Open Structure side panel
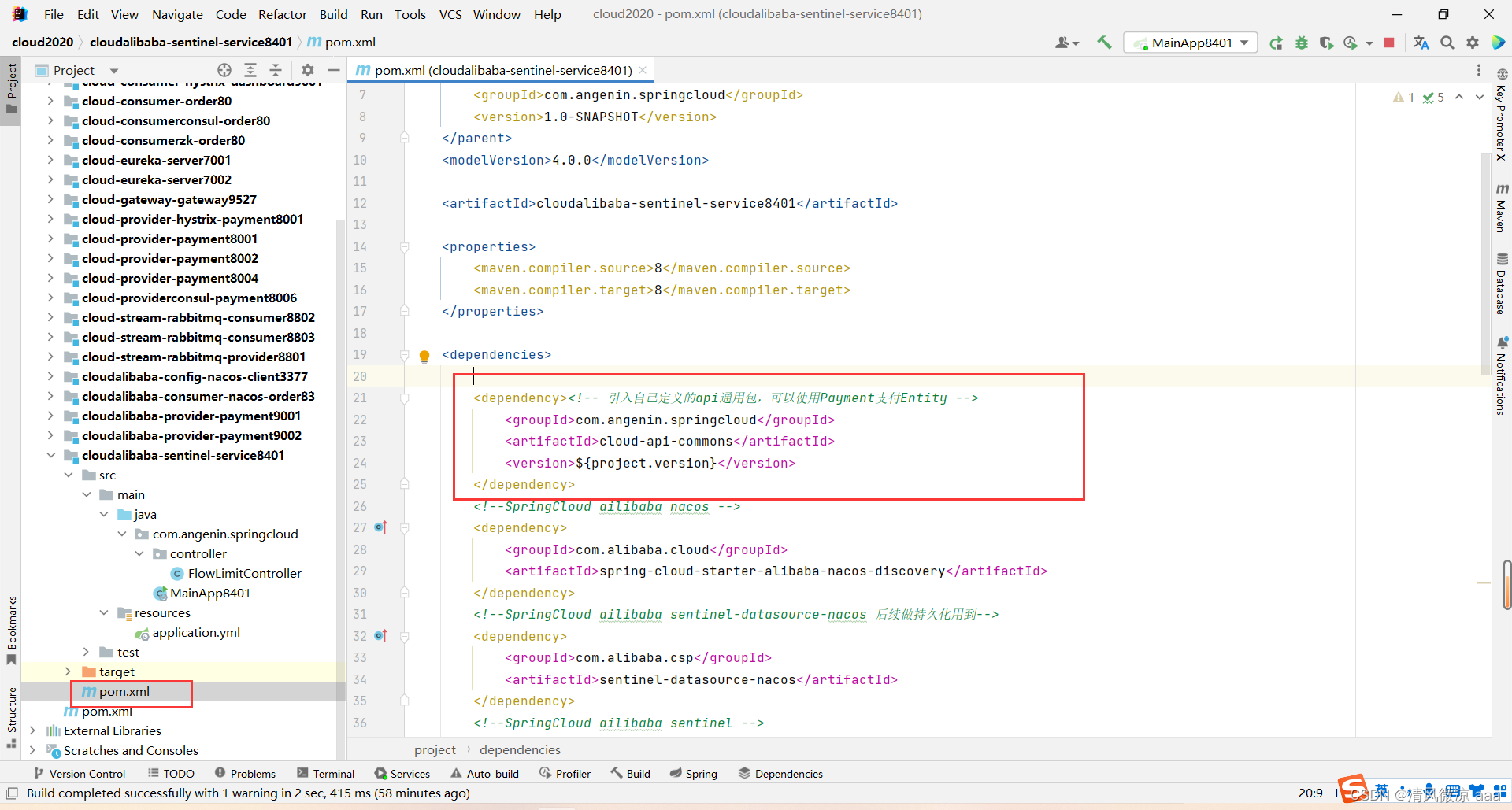 (x=11, y=717)
